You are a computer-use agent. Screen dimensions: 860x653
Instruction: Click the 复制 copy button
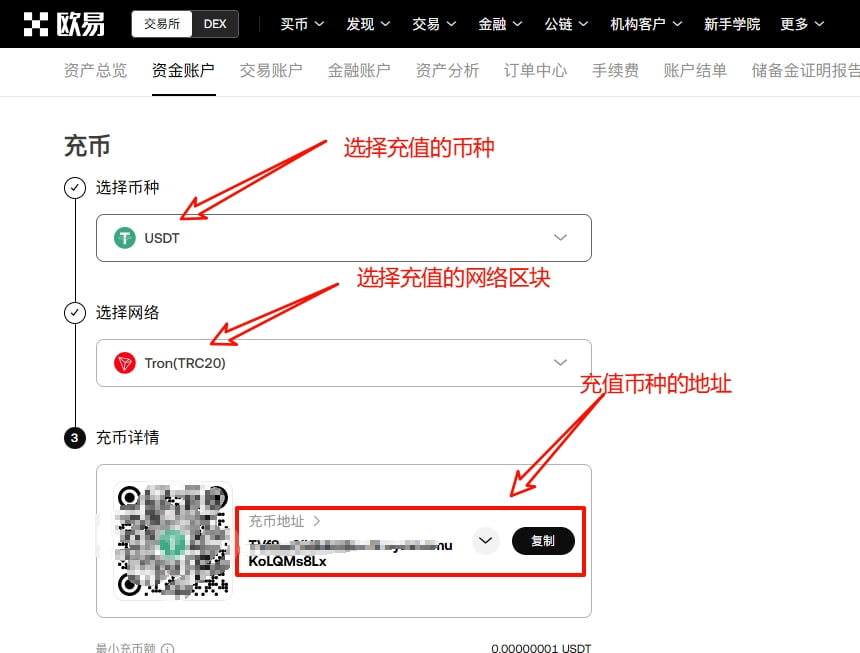point(543,541)
